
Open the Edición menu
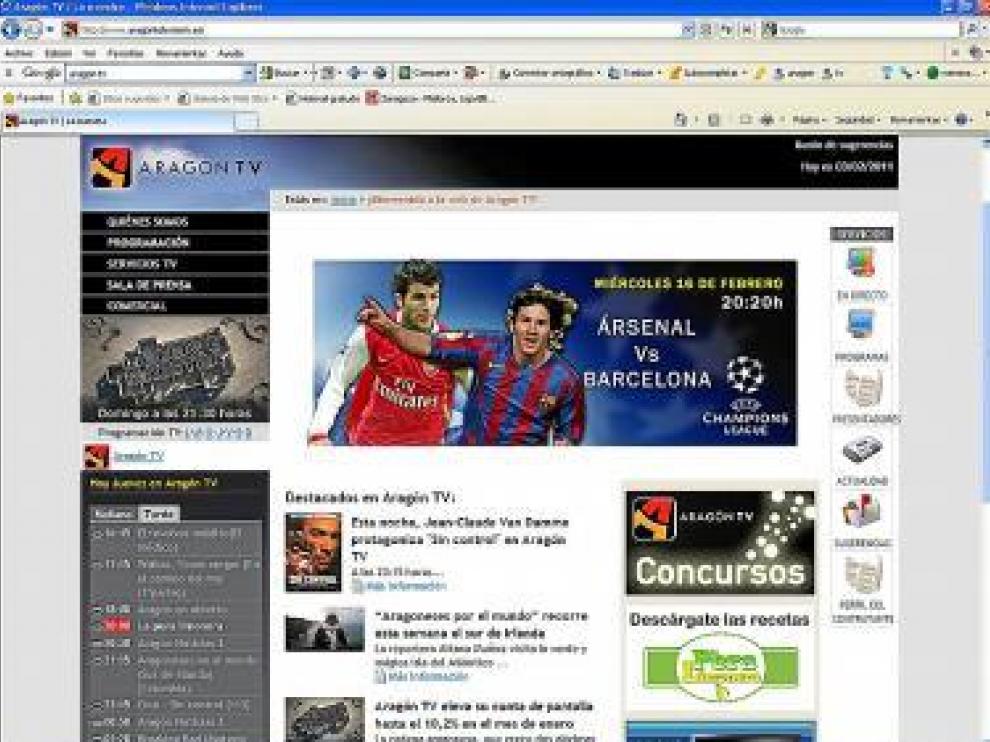[x=58, y=54]
